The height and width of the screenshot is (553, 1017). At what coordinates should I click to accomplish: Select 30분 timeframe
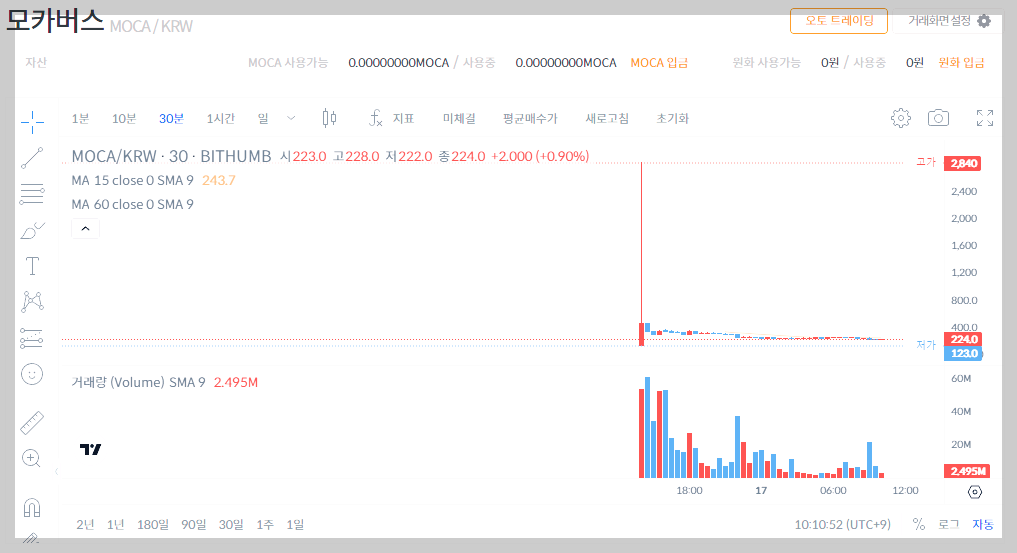tap(171, 119)
